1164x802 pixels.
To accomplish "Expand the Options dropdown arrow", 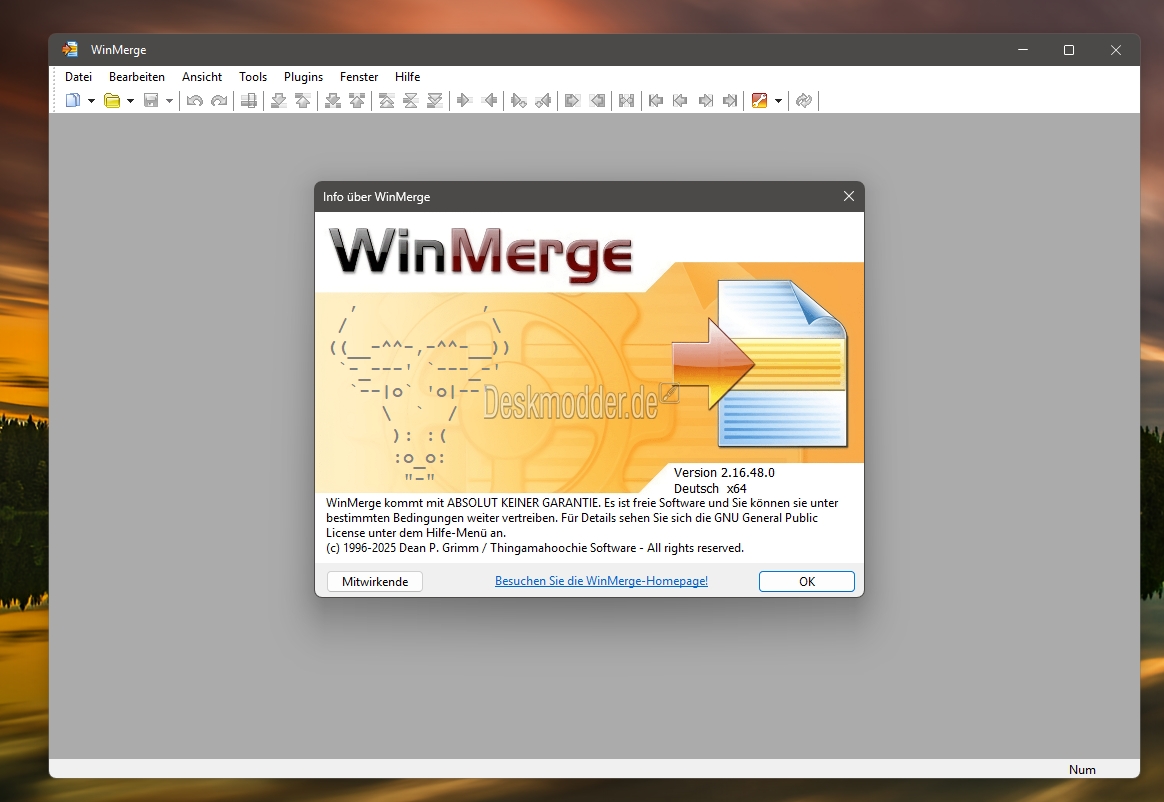I will [778, 100].
